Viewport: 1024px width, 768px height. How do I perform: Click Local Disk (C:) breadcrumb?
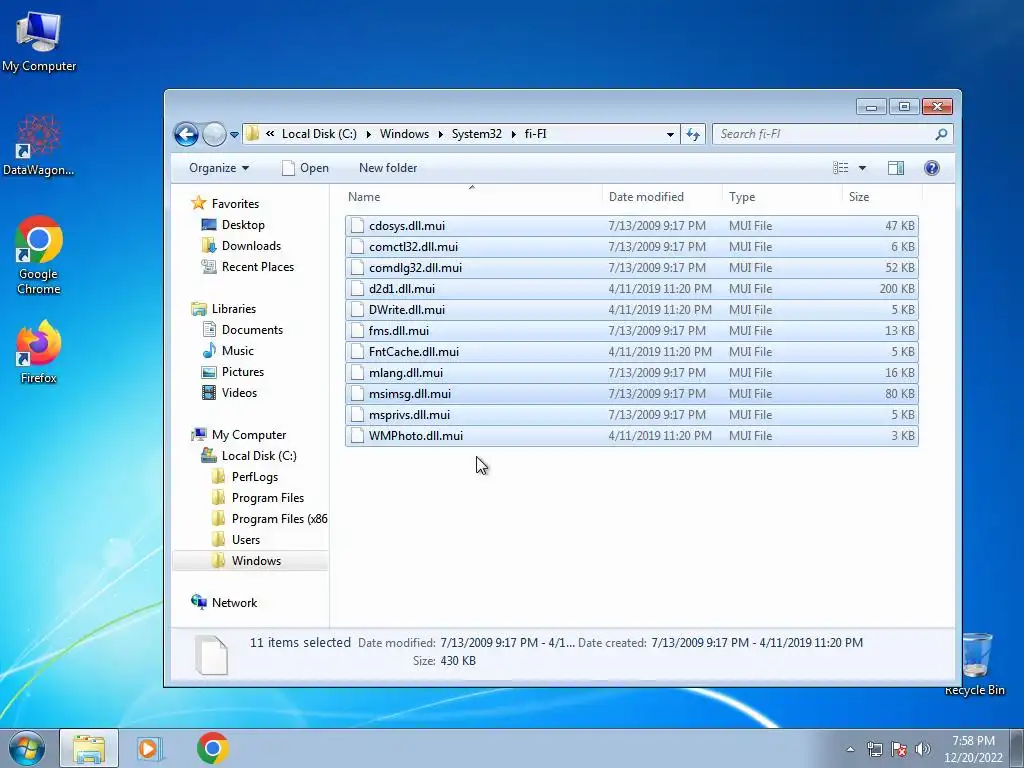[319, 134]
